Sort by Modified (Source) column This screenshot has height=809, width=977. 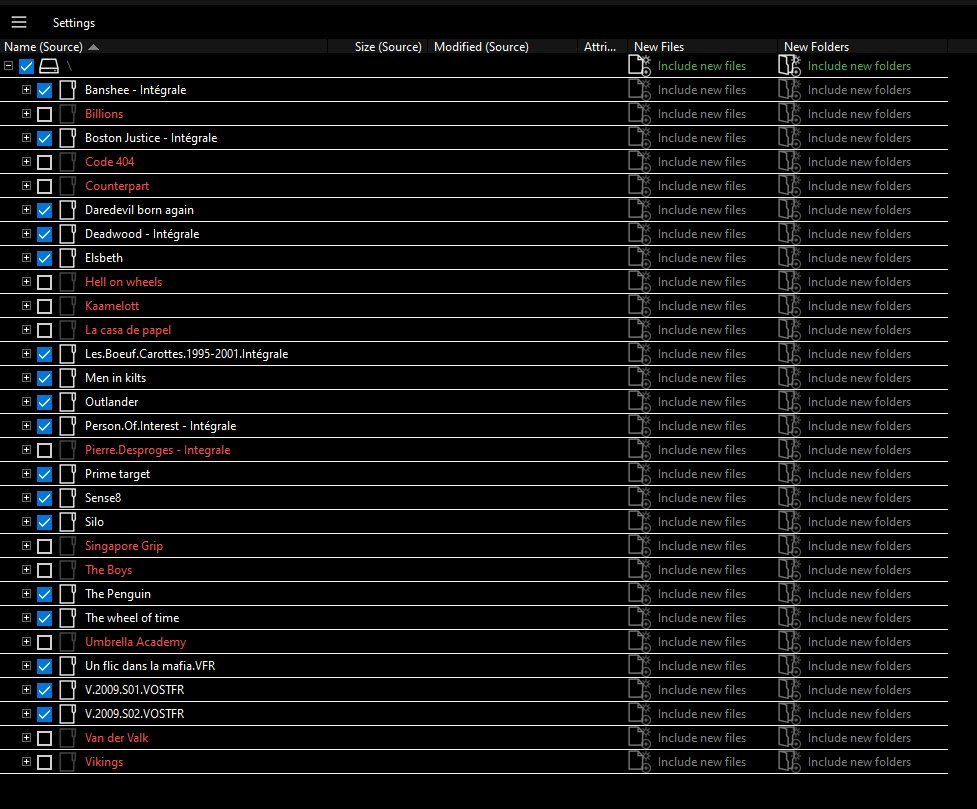pos(502,47)
